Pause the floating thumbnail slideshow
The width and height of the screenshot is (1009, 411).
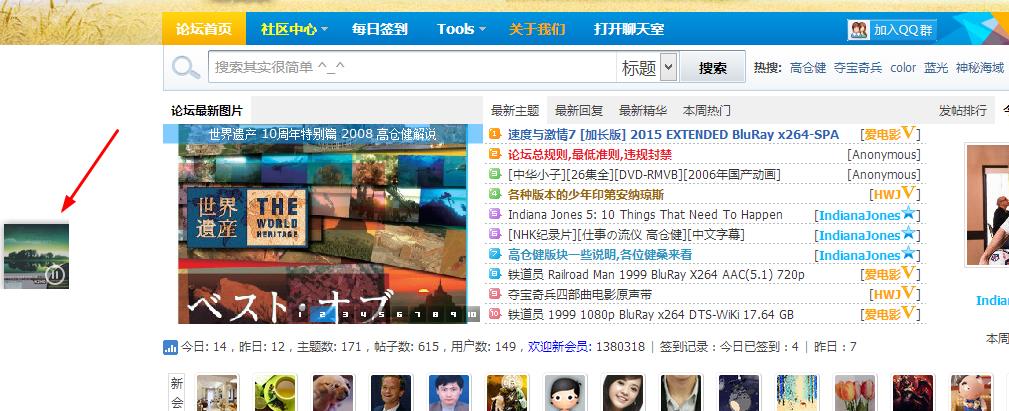pyautogui.click(x=56, y=275)
